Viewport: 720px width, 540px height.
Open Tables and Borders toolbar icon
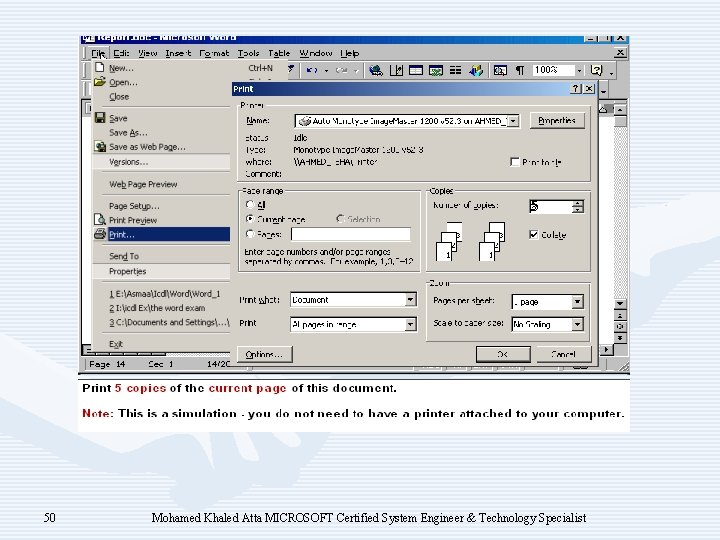point(396,70)
